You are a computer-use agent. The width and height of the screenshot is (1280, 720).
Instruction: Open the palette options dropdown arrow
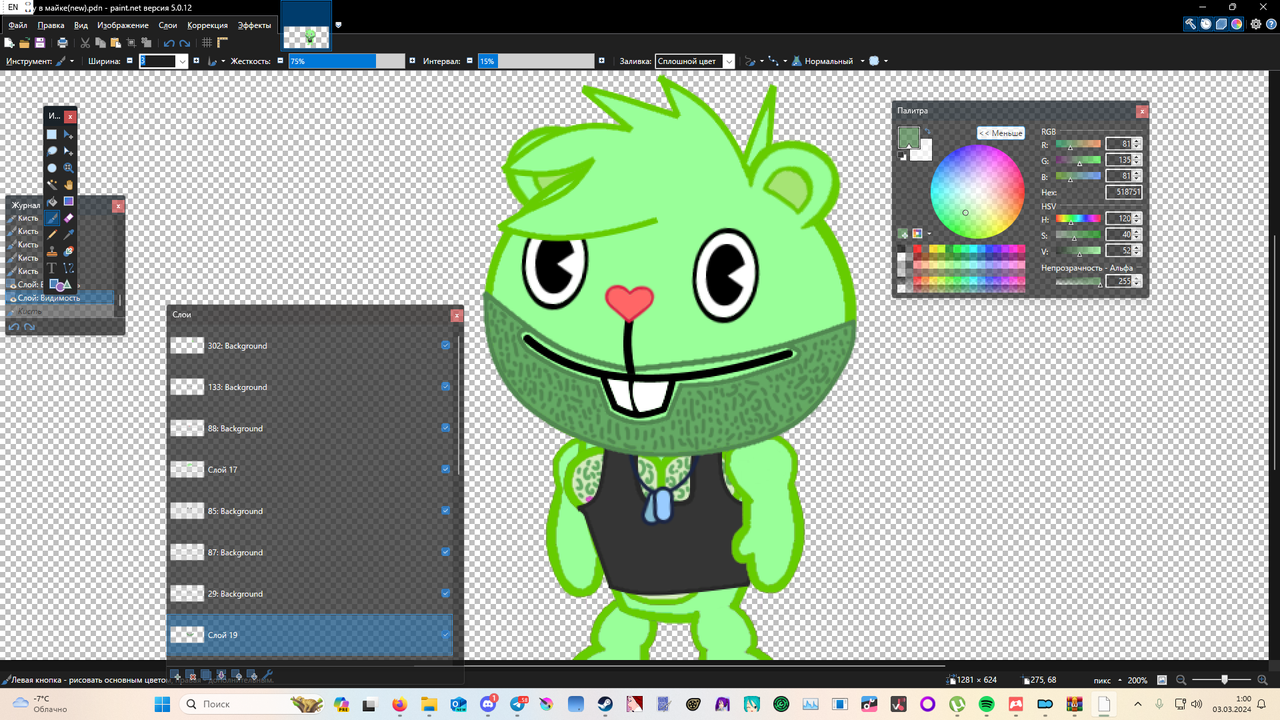click(x=929, y=234)
